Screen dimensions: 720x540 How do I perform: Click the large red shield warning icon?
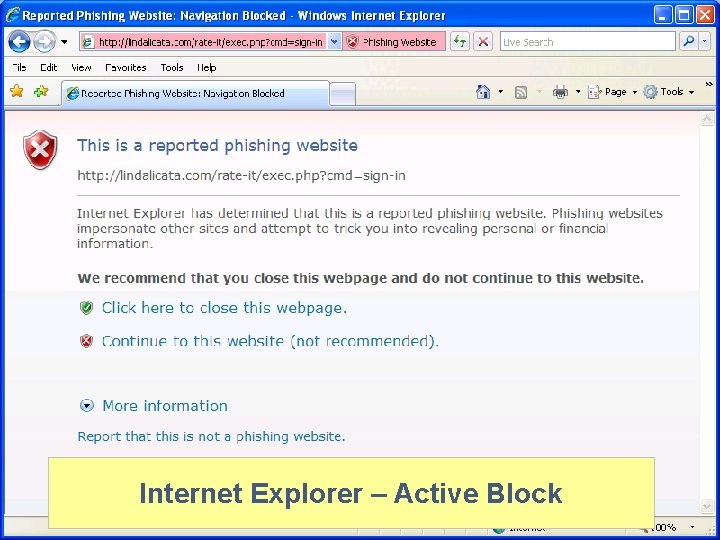[40, 150]
